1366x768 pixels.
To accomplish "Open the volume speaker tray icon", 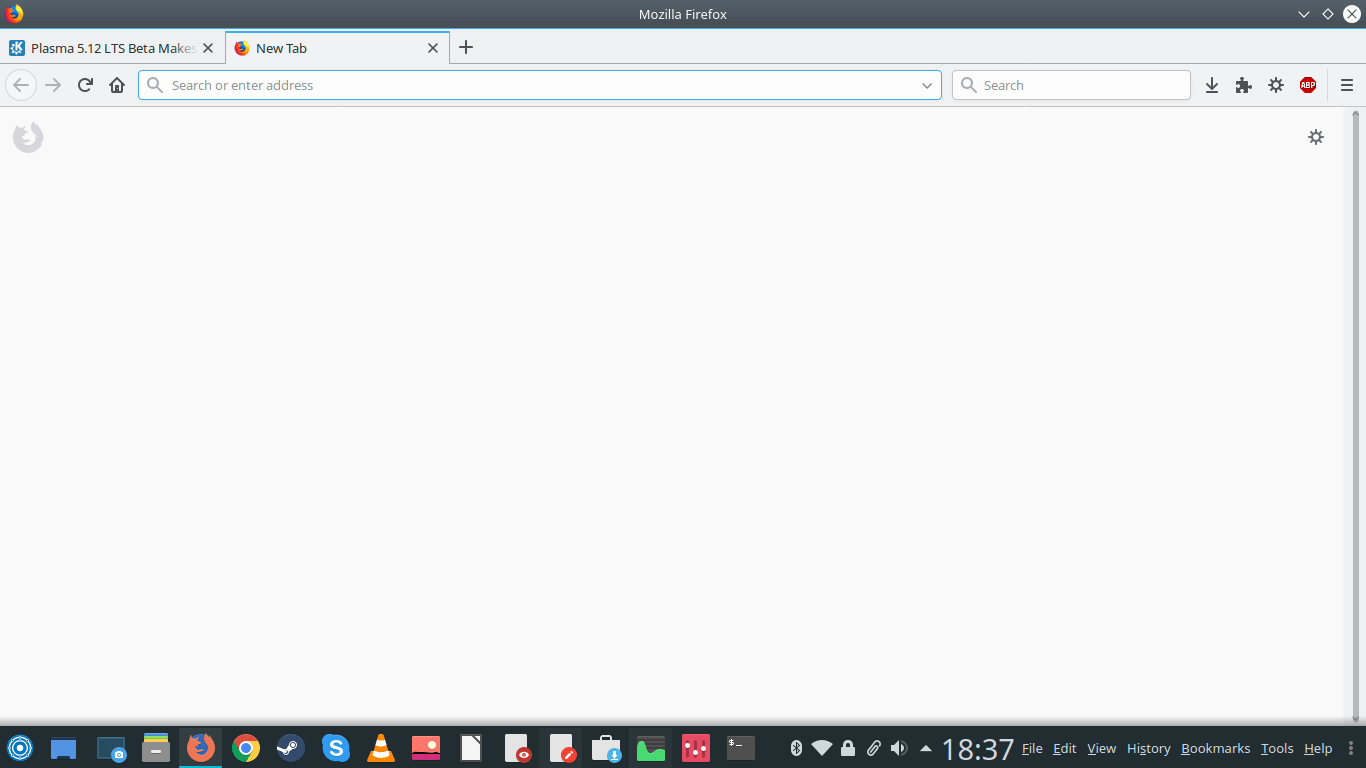I will coord(899,748).
